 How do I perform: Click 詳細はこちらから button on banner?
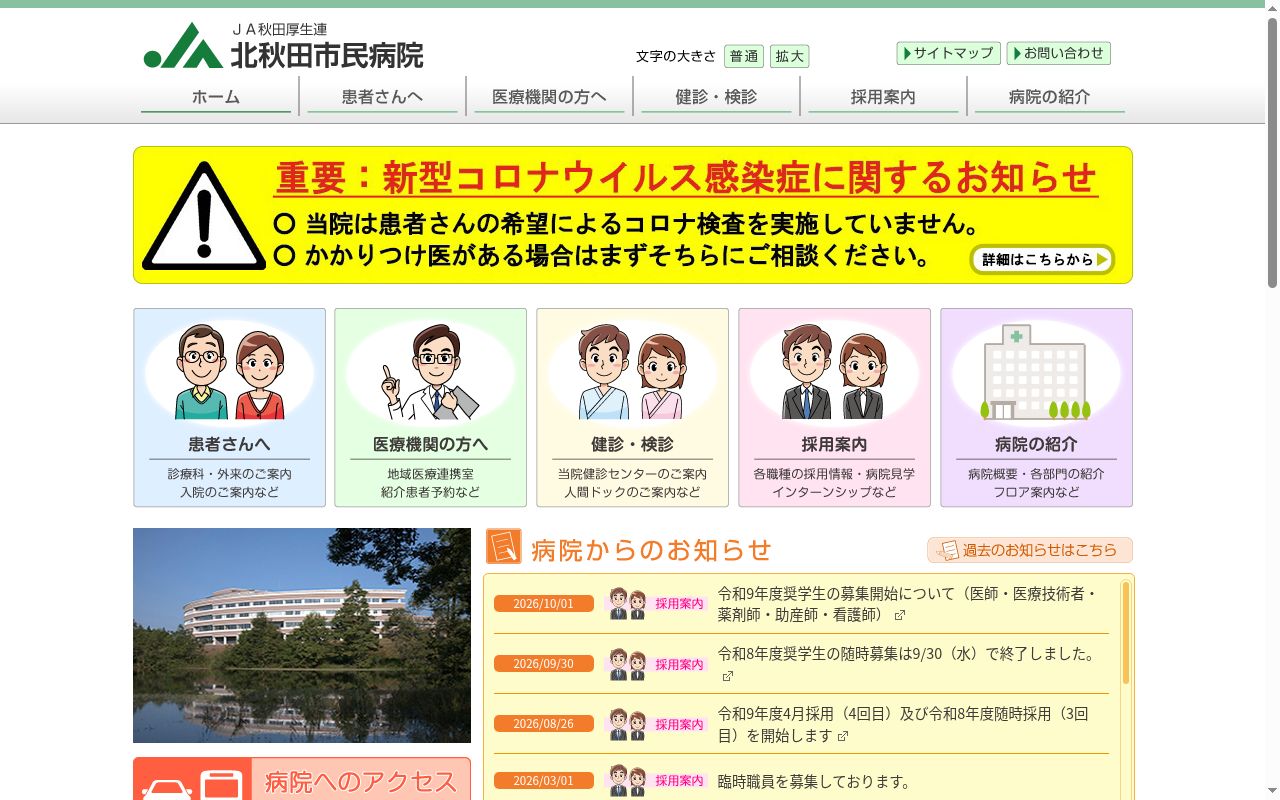[1042, 259]
